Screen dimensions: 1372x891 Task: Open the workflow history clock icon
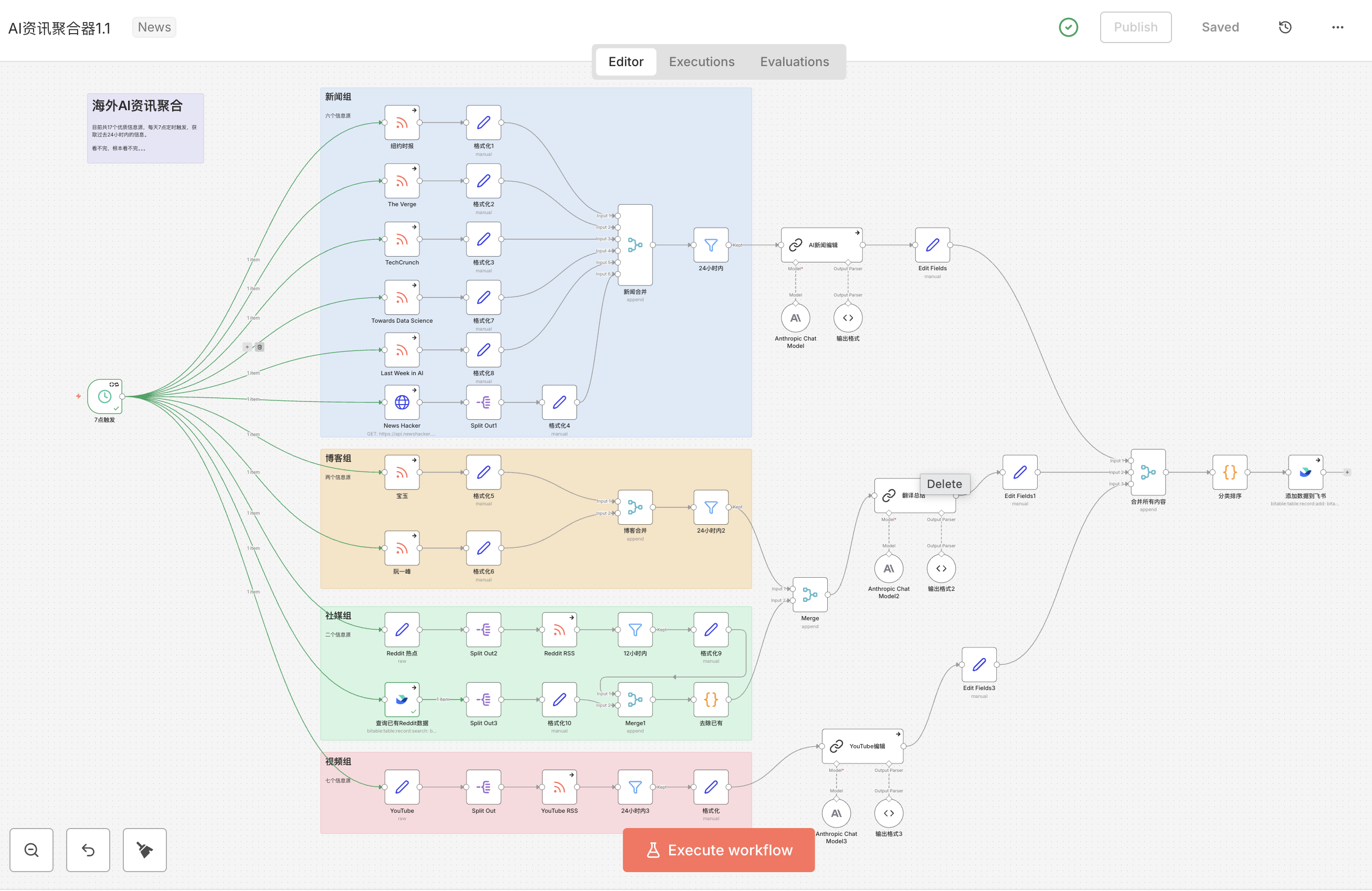(1285, 27)
